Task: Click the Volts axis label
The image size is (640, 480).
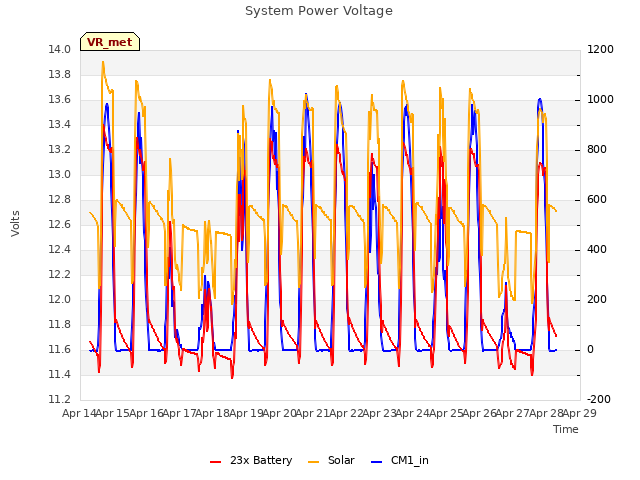Action: point(15,223)
